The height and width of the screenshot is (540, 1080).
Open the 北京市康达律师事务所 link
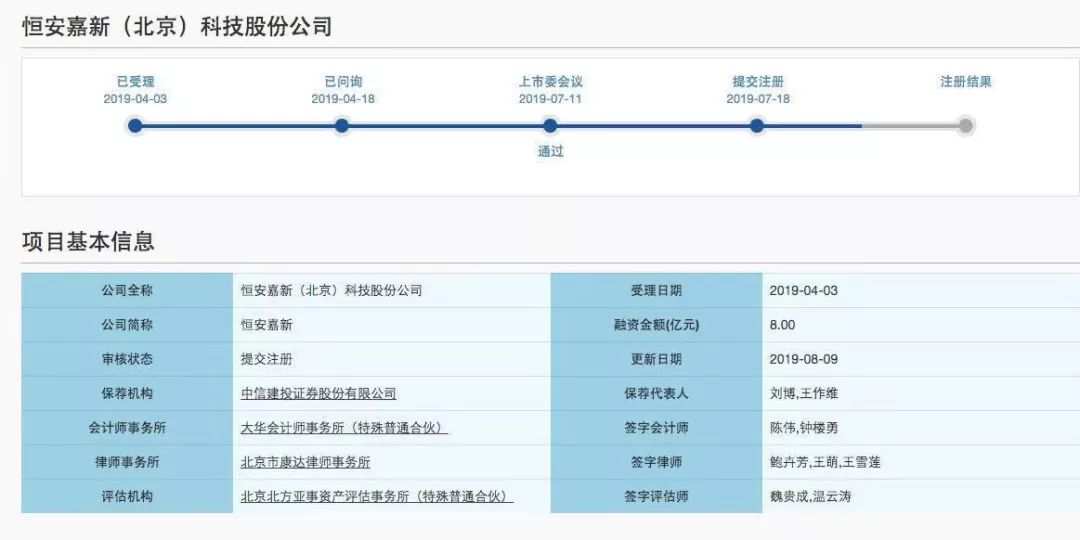point(305,462)
